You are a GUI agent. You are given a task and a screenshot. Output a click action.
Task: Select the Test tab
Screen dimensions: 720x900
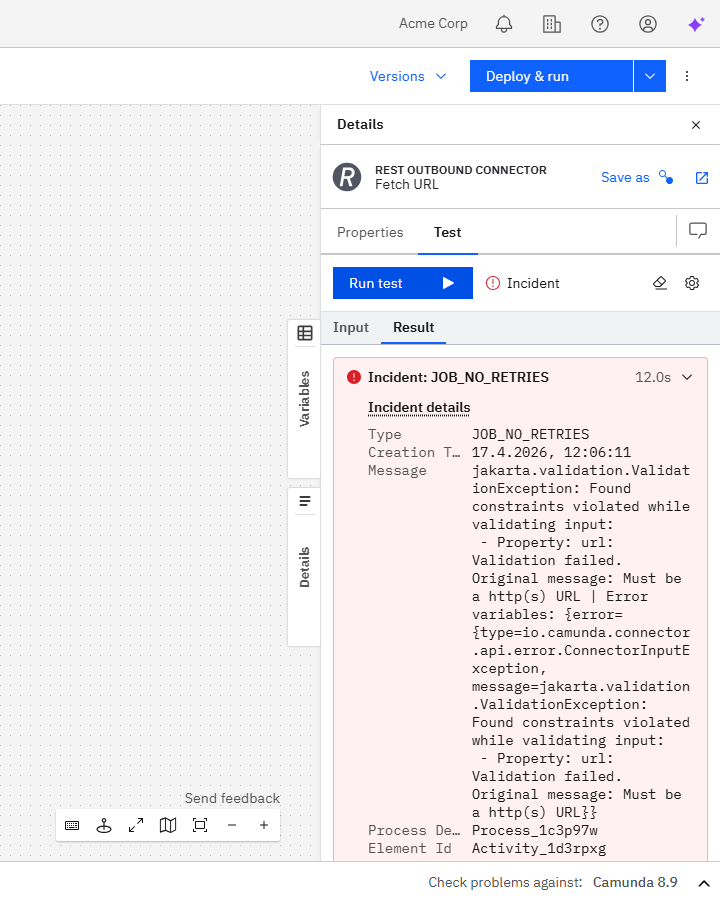447,232
